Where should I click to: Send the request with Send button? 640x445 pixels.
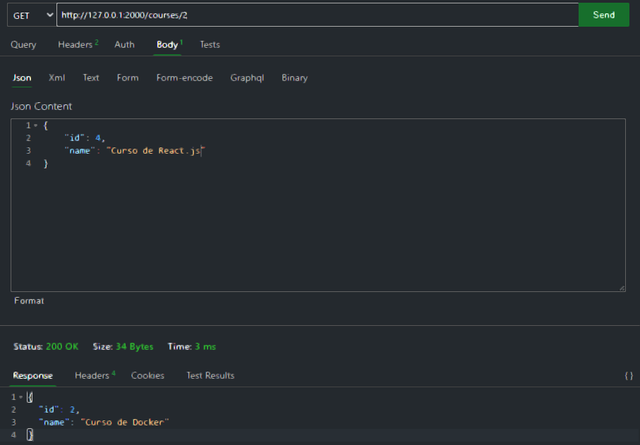pos(604,15)
